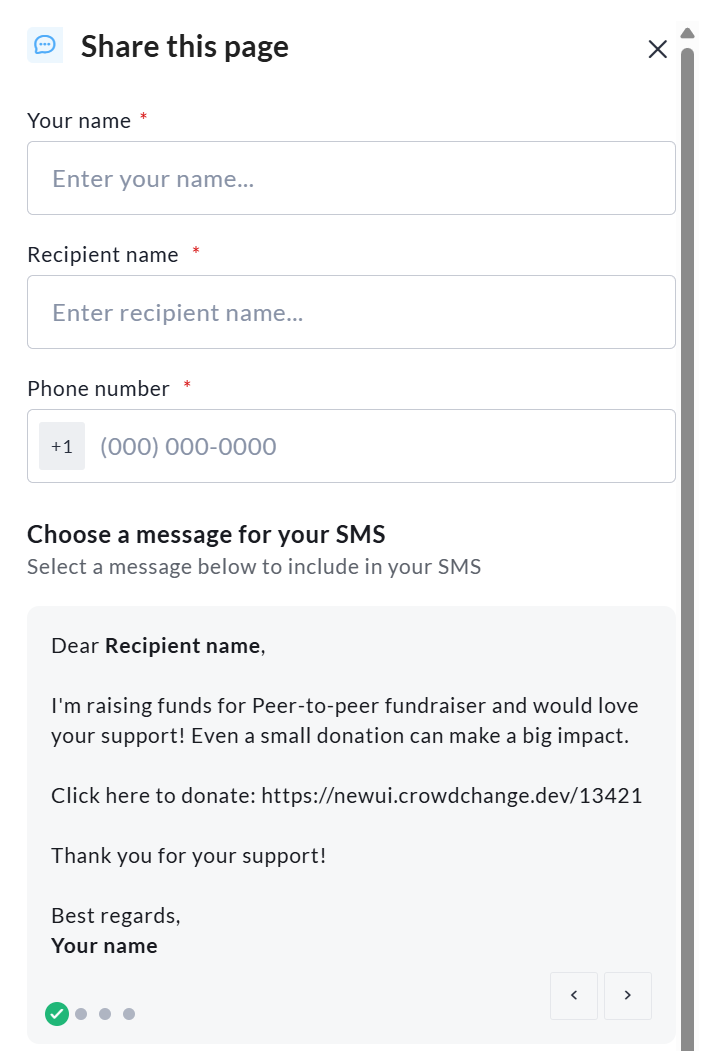This screenshot has width=702, height=1051.
Task: Select the second message dot
Action: click(x=81, y=1014)
